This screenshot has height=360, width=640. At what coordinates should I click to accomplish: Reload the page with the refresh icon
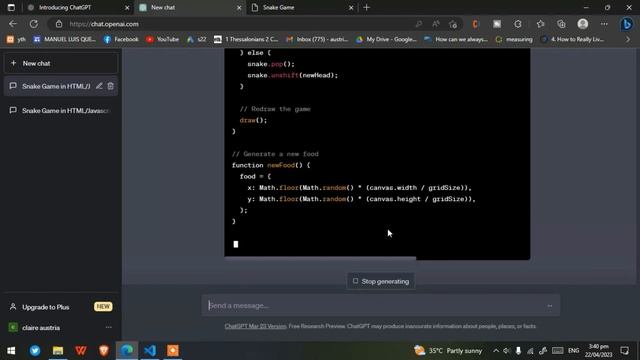pyautogui.click(x=34, y=24)
